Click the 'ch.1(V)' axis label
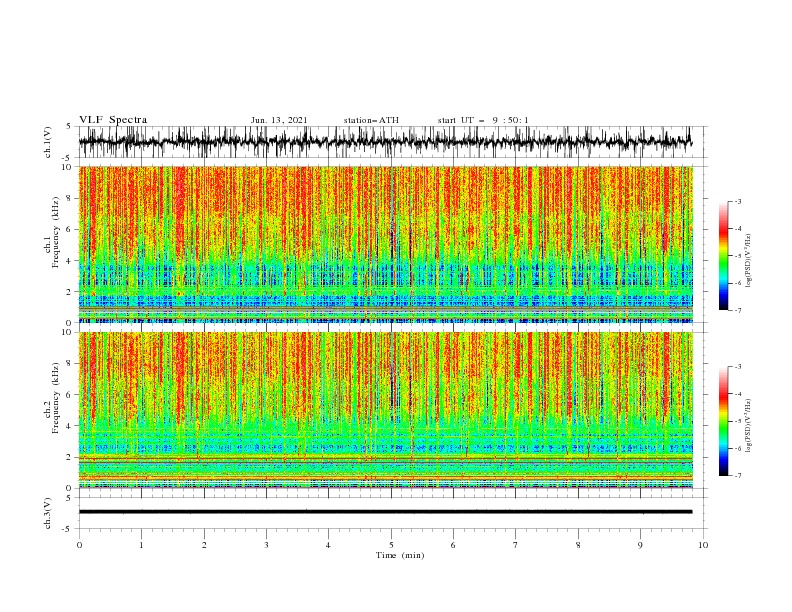The height and width of the screenshot is (612, 792). pyautogui.click(x=48, y=141)
